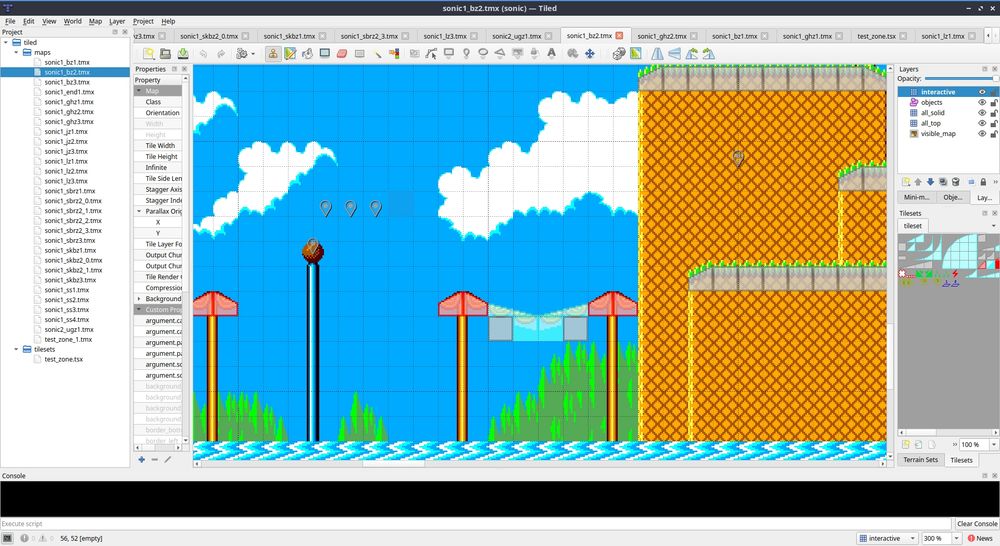Click the News button in status bar
The height and width of the screenshot is (546, 1000).
coord(980,538)
